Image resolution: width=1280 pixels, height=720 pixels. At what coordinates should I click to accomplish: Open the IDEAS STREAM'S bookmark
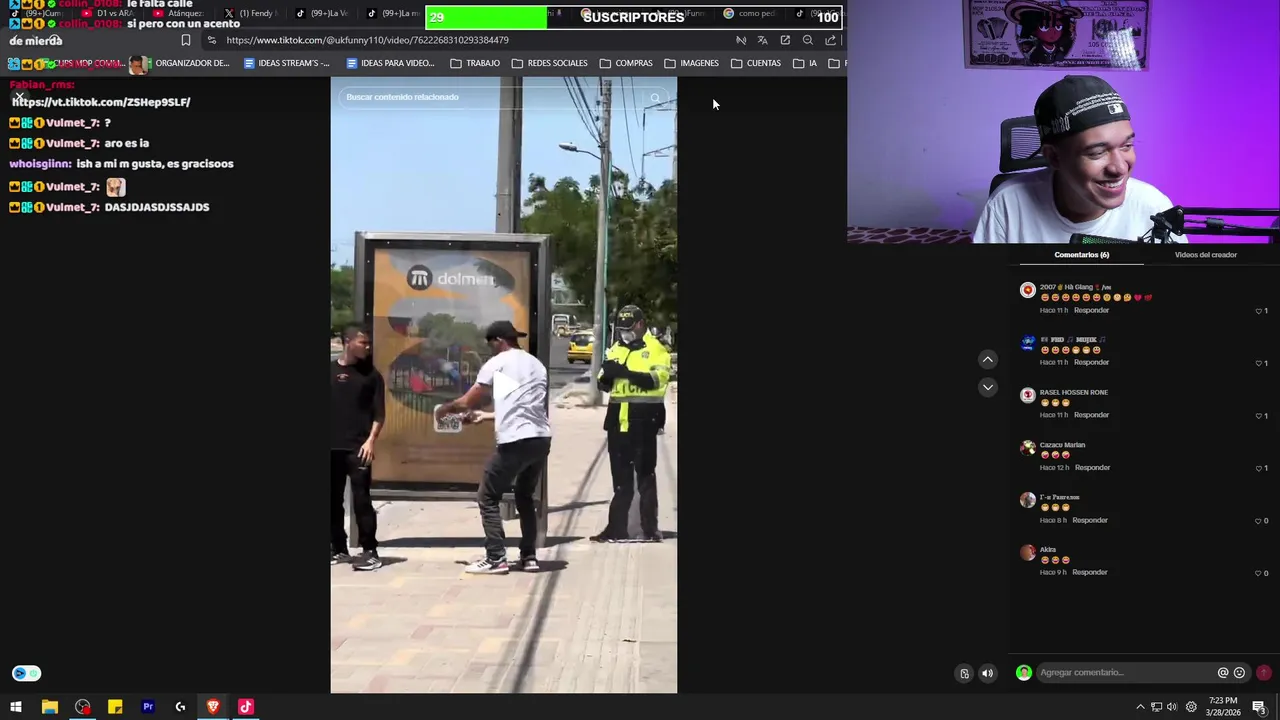tap(286, 63)
